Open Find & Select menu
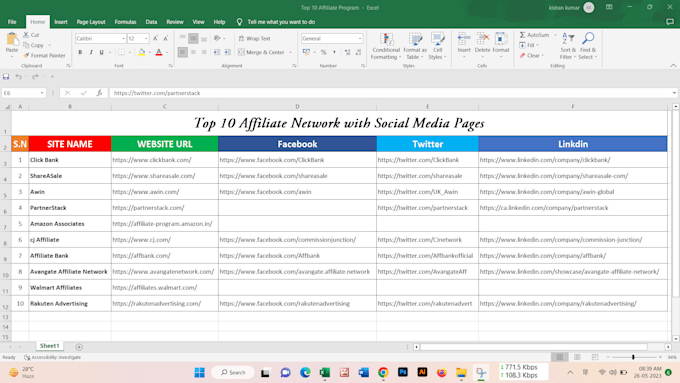Viewport: 680px width, 383px height. (588, 46)
